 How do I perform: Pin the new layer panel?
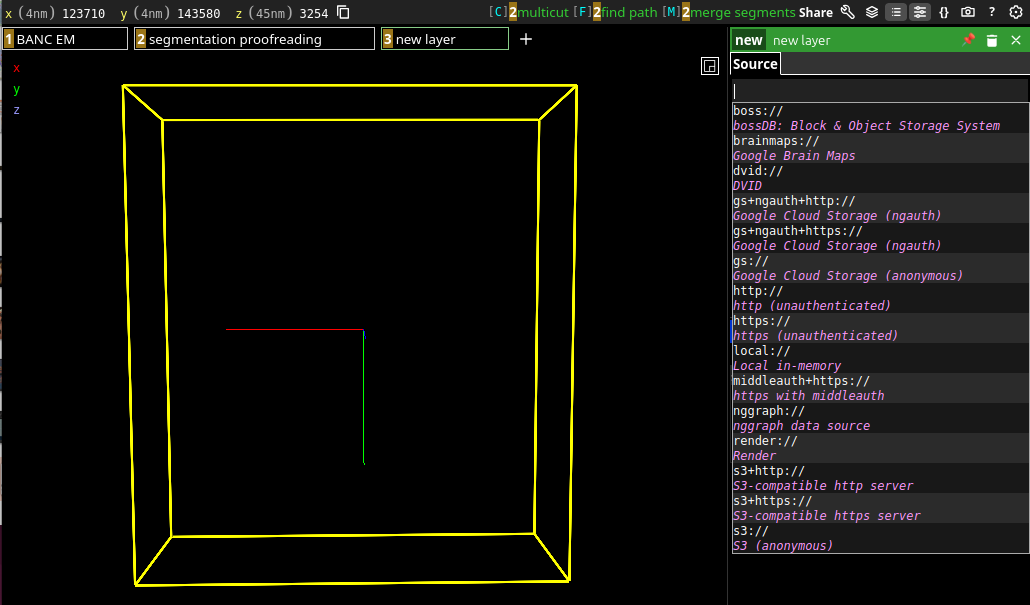tap(968, 40)
